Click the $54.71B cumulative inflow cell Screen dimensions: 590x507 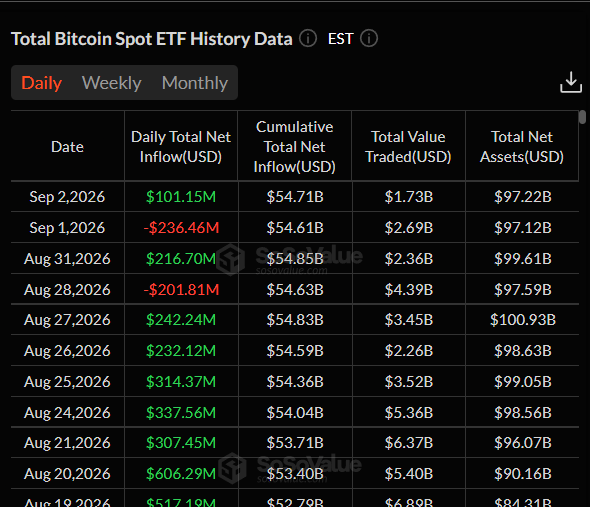tap(295, 196)
